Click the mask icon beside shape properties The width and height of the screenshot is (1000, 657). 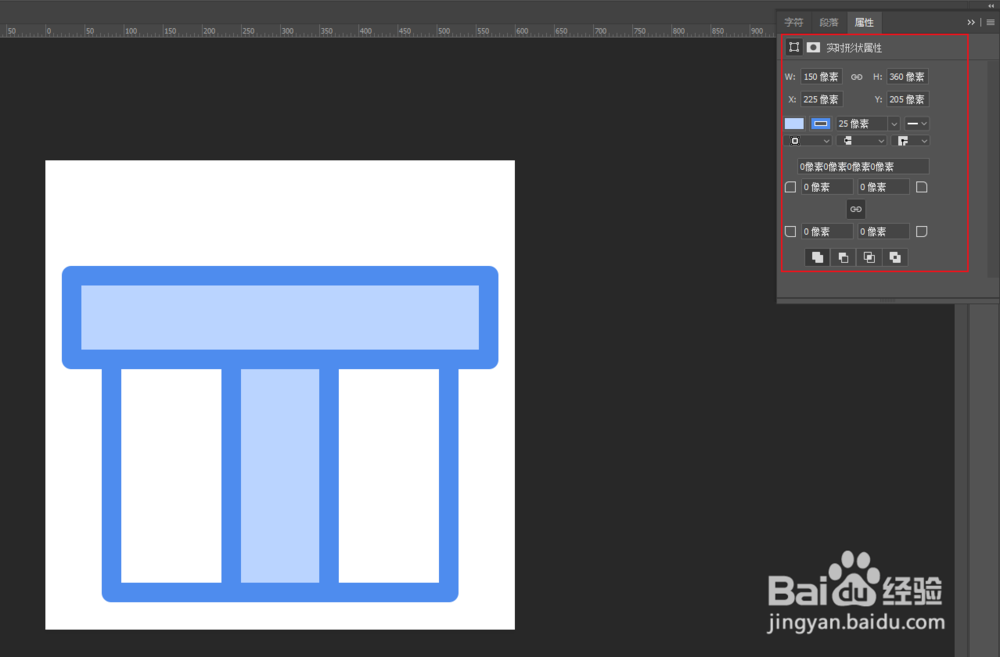click(813, 47)
